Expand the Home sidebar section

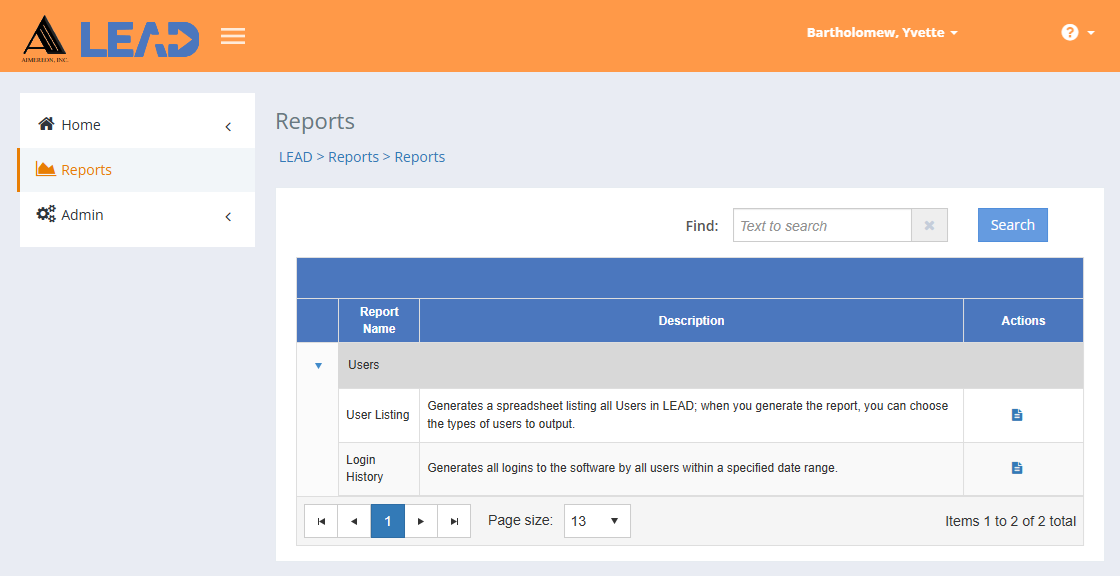(227, 124)
